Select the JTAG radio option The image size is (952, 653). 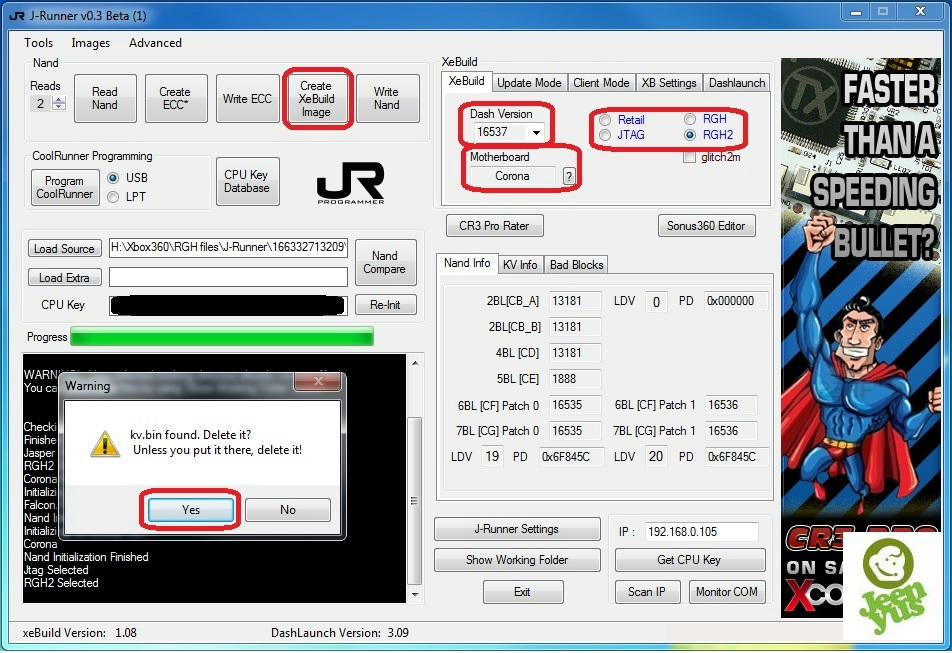(x=605, y=135)
